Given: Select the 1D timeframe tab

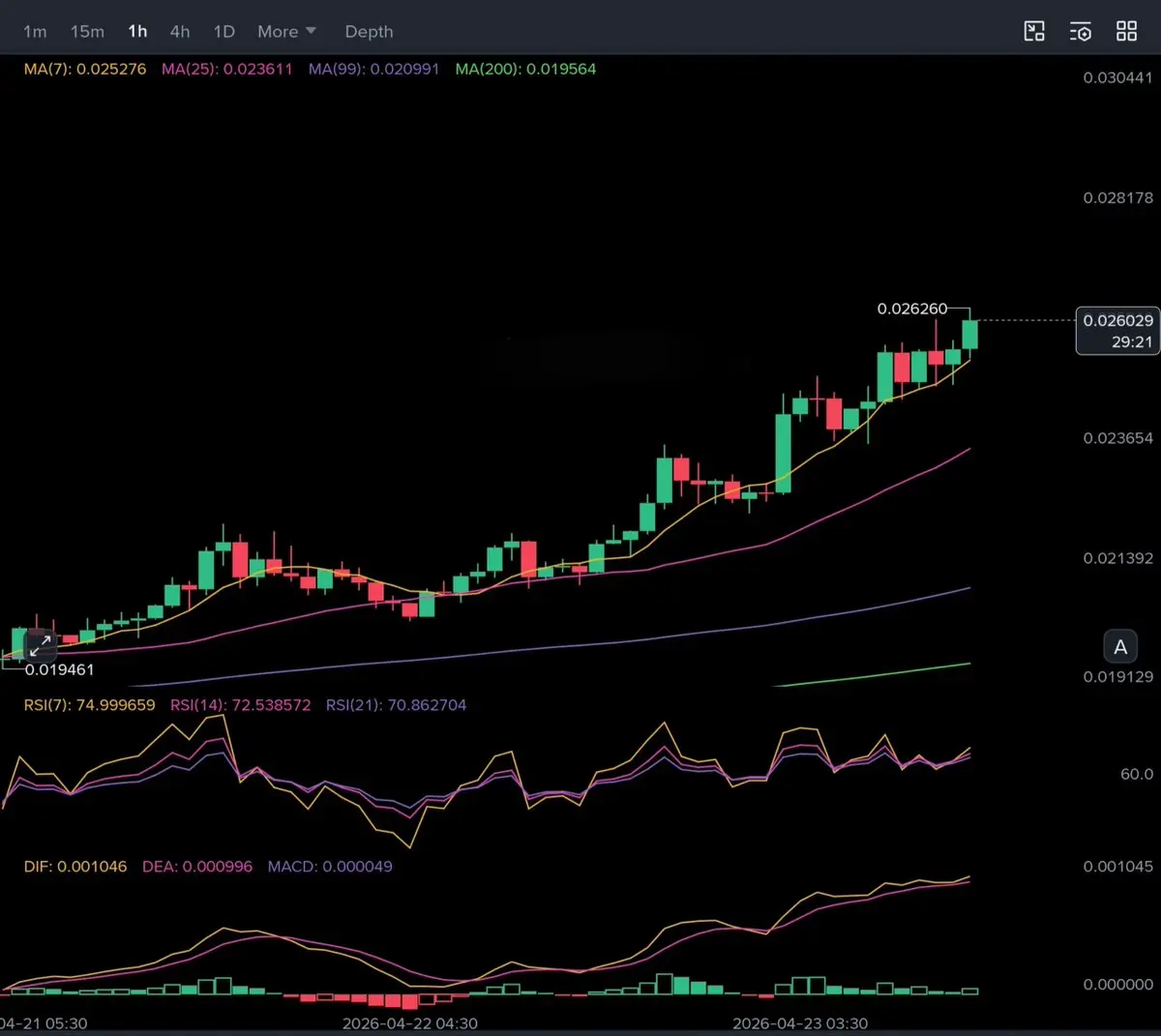Looking at the screenshot, I should (x=224, y=32).
